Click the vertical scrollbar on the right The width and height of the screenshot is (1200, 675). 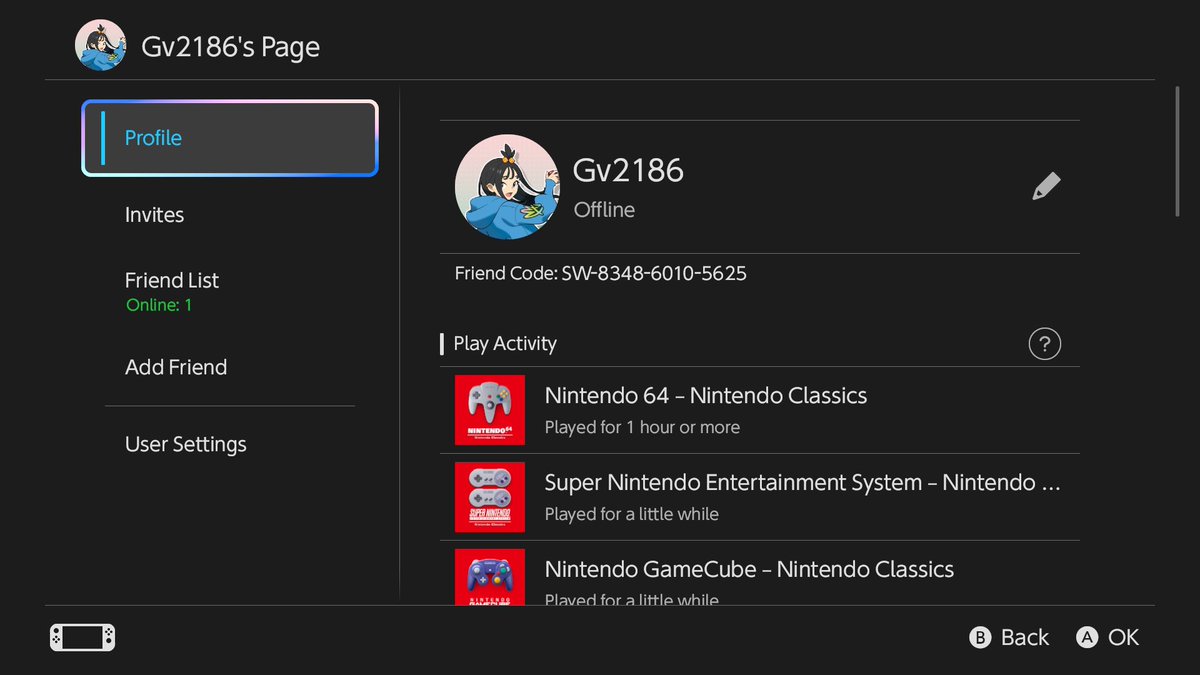point(1178,151)
